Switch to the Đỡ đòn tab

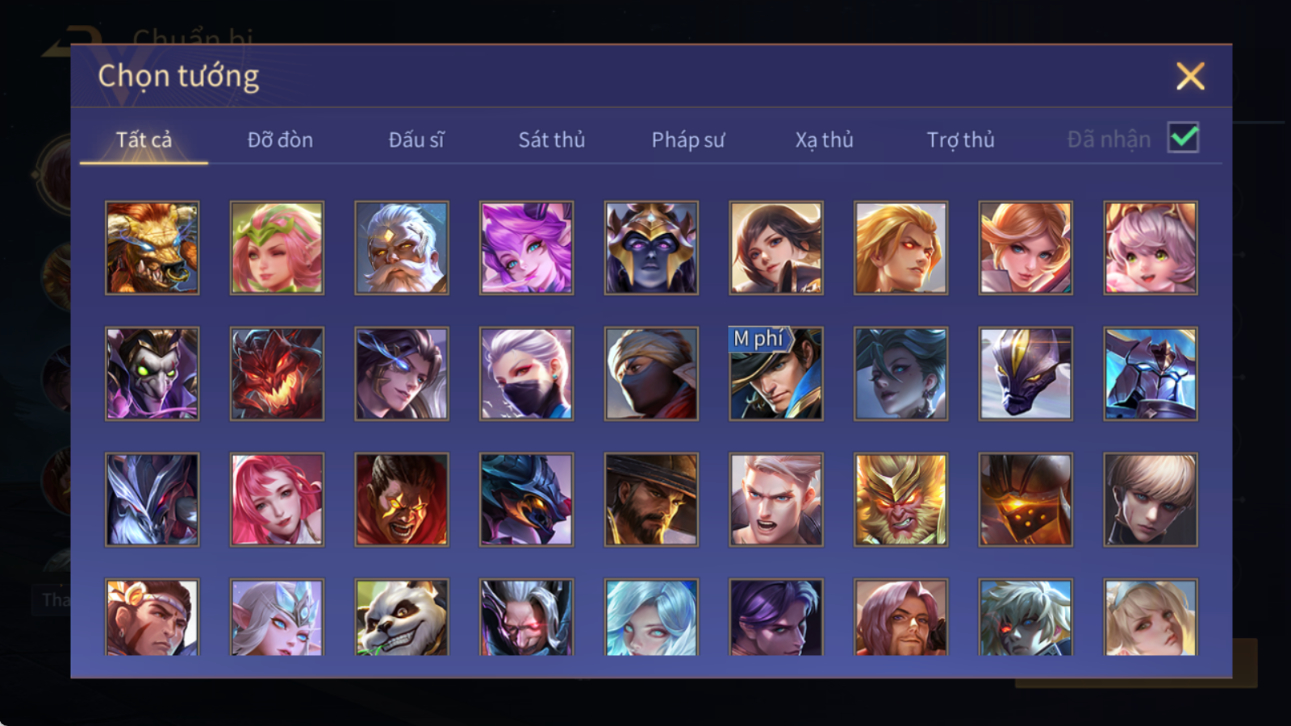tap(280, 140)
